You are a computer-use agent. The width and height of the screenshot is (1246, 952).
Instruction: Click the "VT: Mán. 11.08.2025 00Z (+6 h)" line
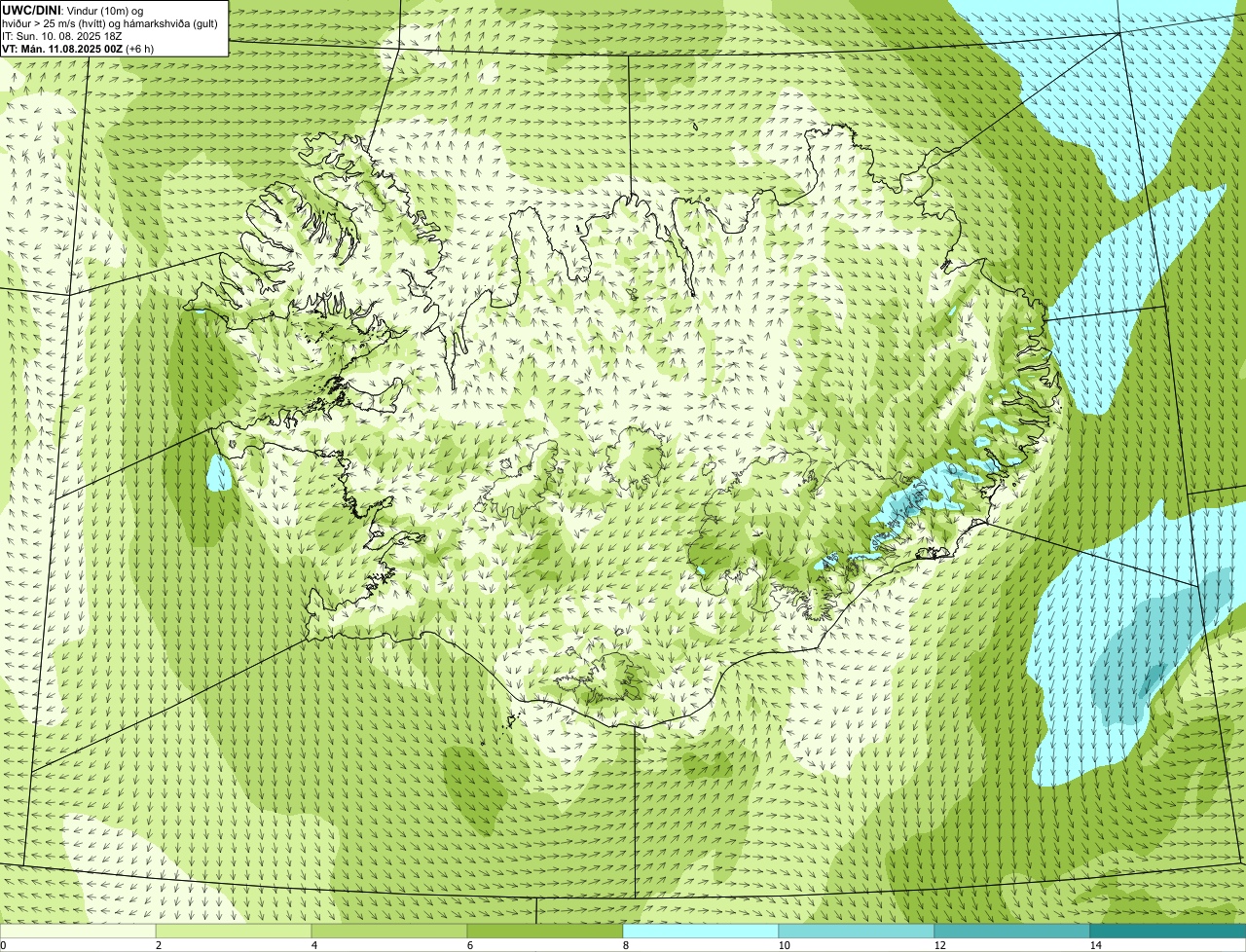78,49
